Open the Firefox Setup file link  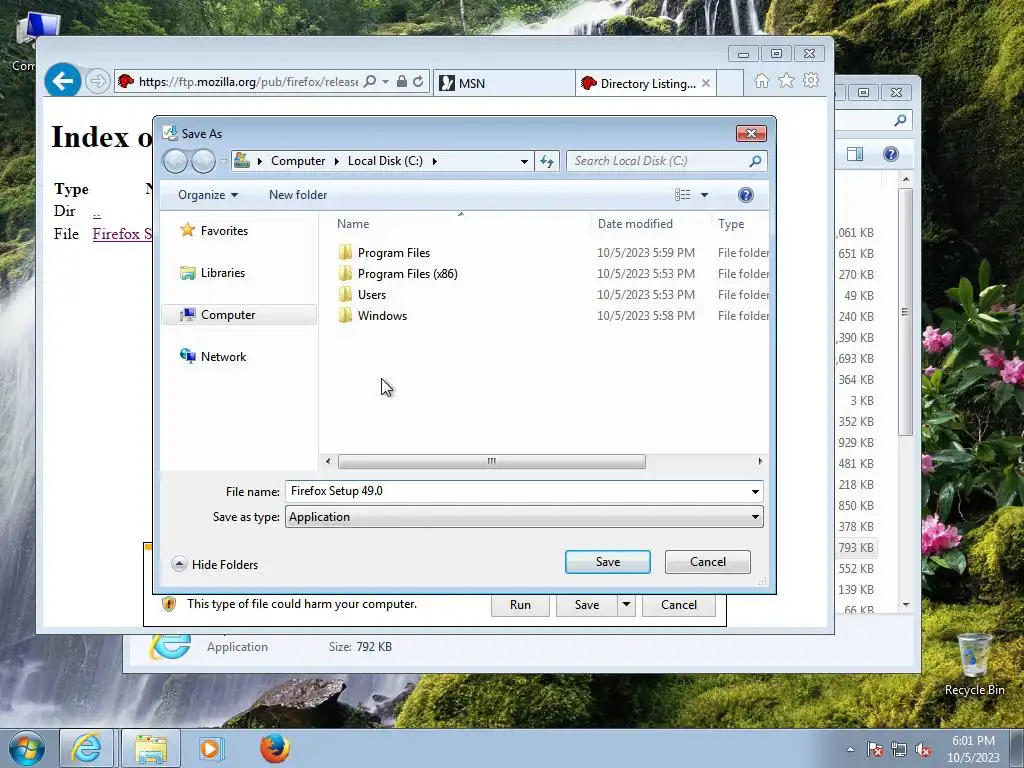point(122,234)
